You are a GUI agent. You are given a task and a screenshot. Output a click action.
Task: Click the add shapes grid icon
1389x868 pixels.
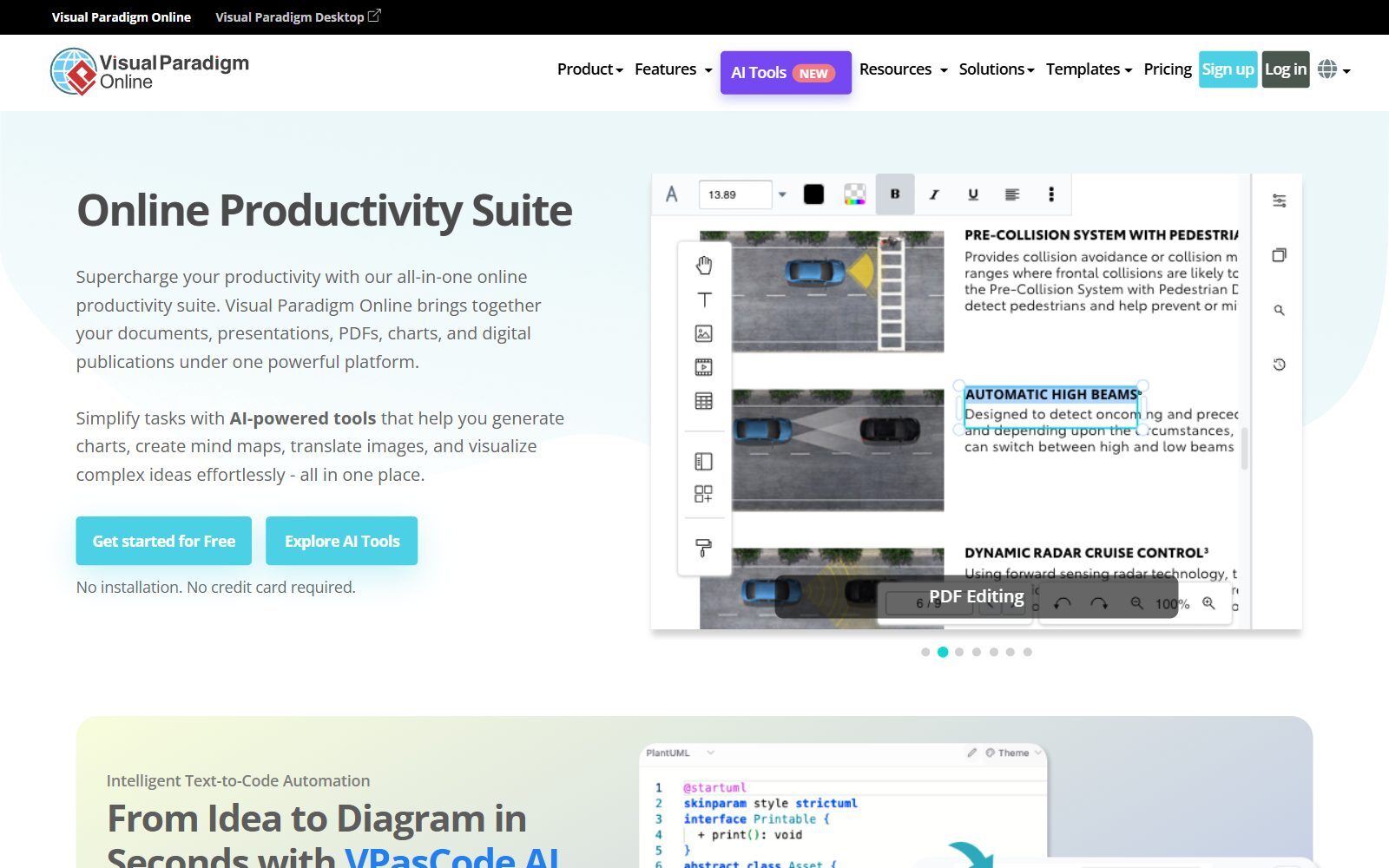click(704, 494)
